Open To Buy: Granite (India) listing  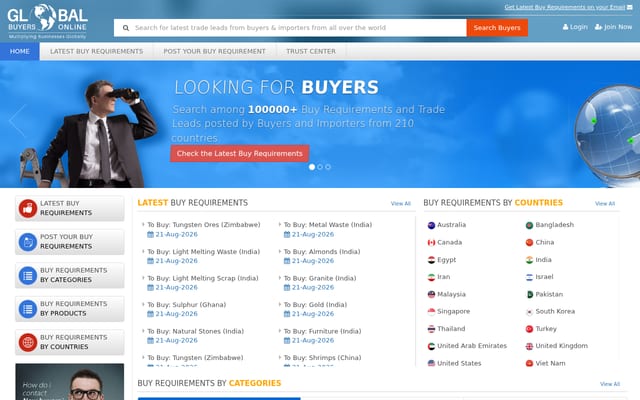tap(320, 278)
